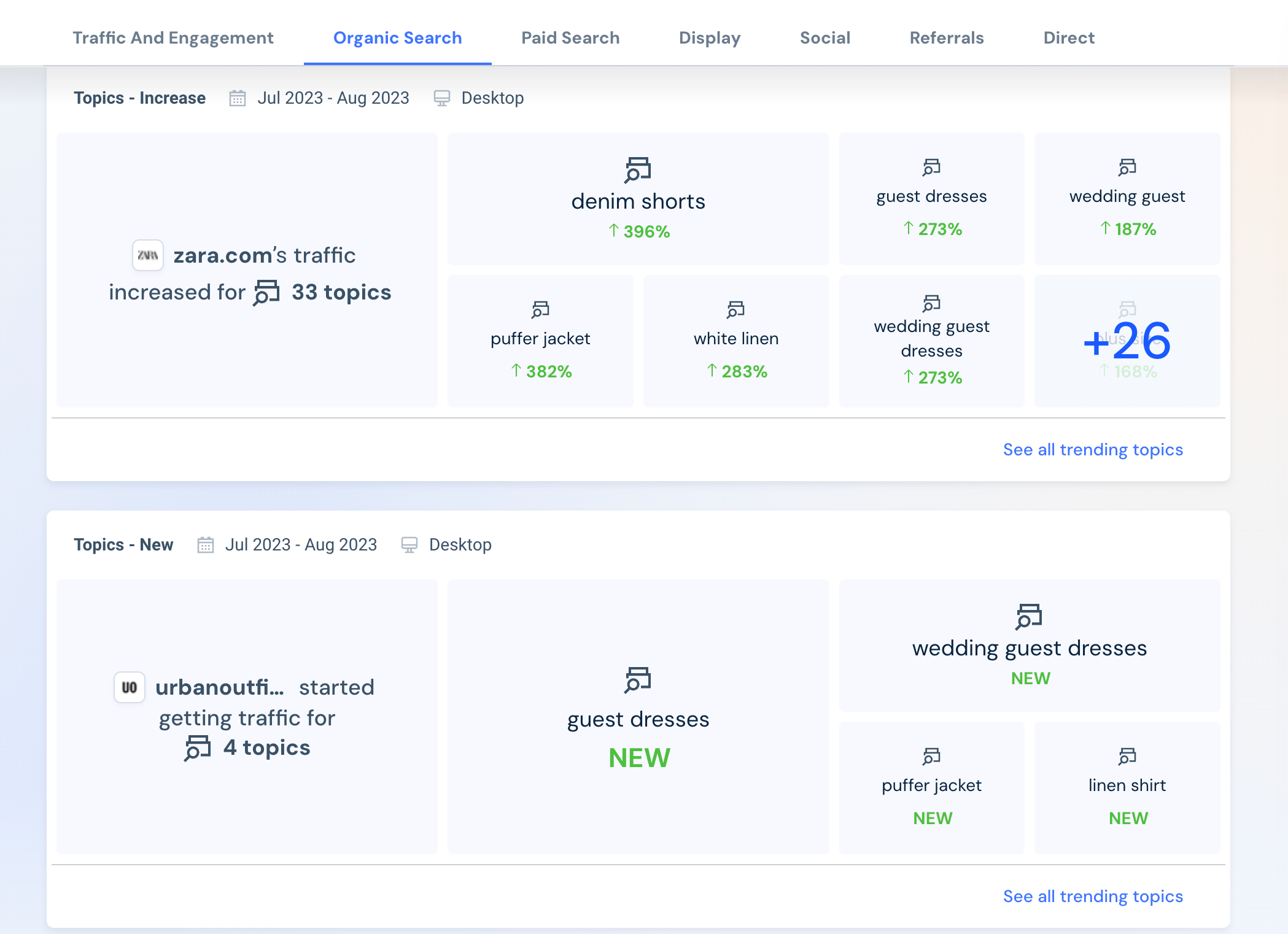
Task: Toggle the Desktop device filter in Increase section
Action: pyautogui.click(x=479, y=98)
